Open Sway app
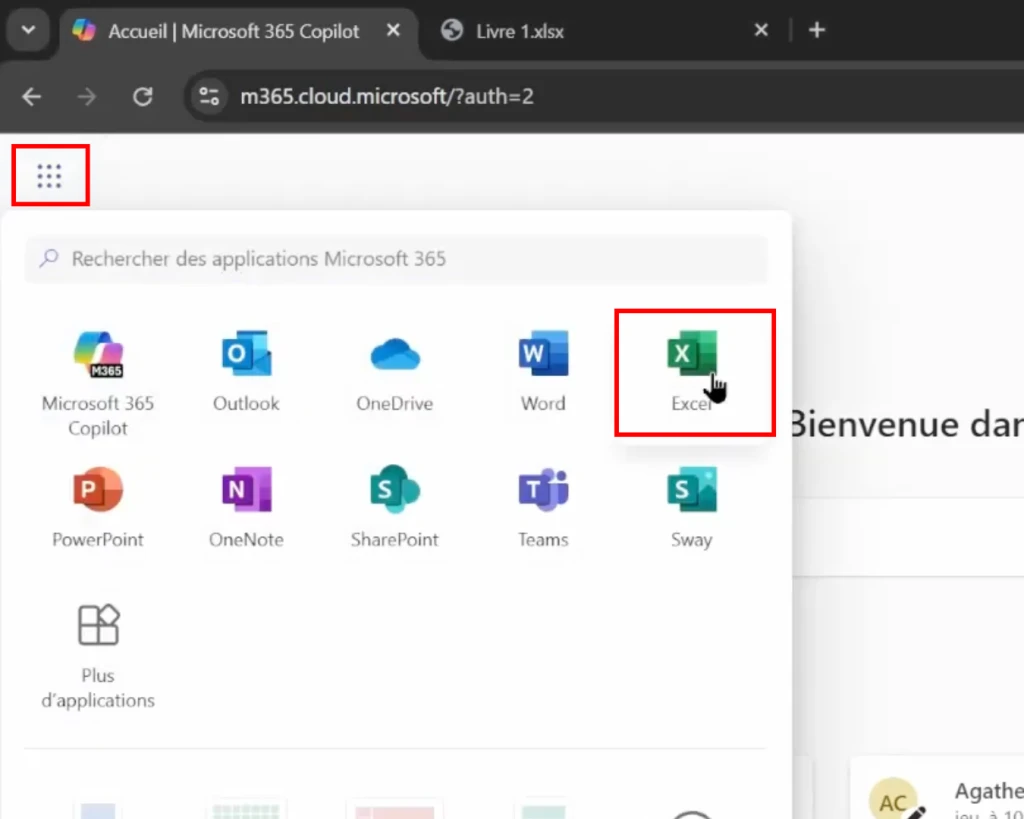Screen dimensions: 1024x819 tap(692, 507)
